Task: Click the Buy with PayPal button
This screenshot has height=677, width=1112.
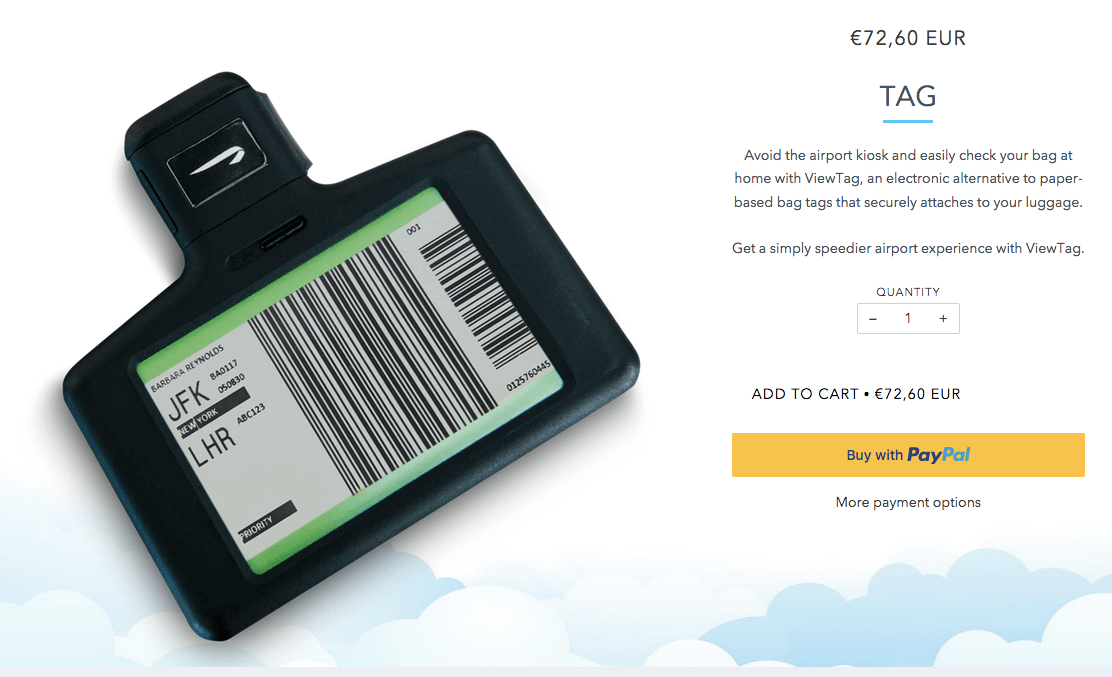Action: pyautogui.click(x=908, y=454)
